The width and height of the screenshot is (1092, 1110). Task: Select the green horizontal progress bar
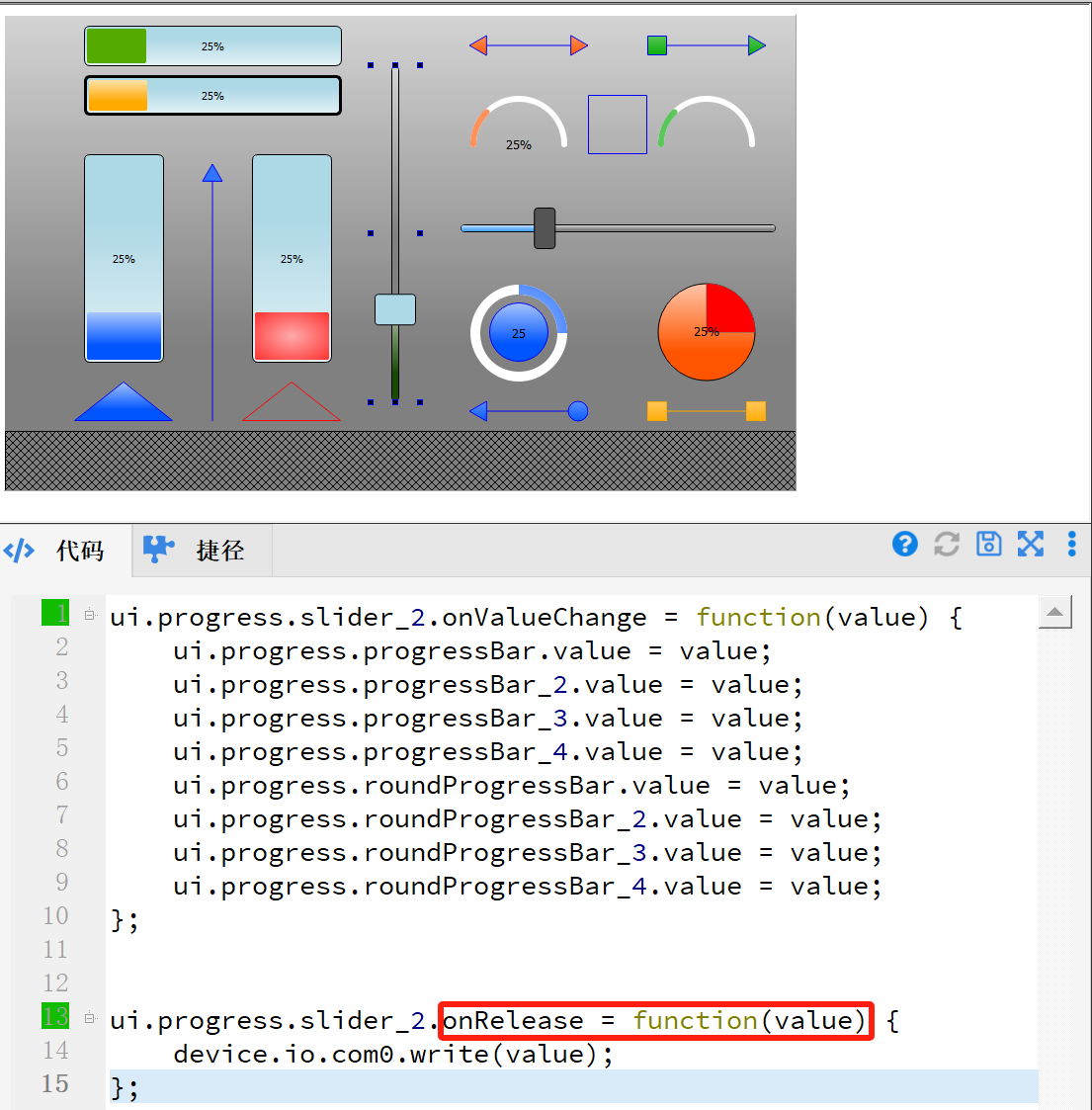coord(212,46)
